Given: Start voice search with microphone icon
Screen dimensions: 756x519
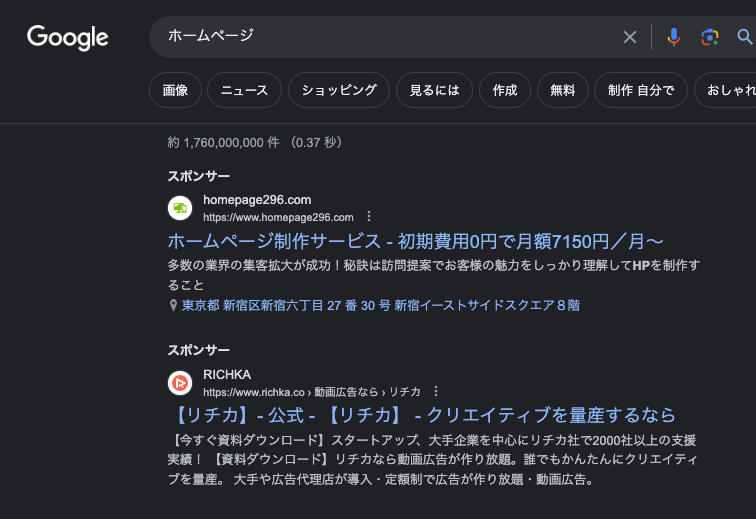Looking at the screenshot, I should 674,37.
